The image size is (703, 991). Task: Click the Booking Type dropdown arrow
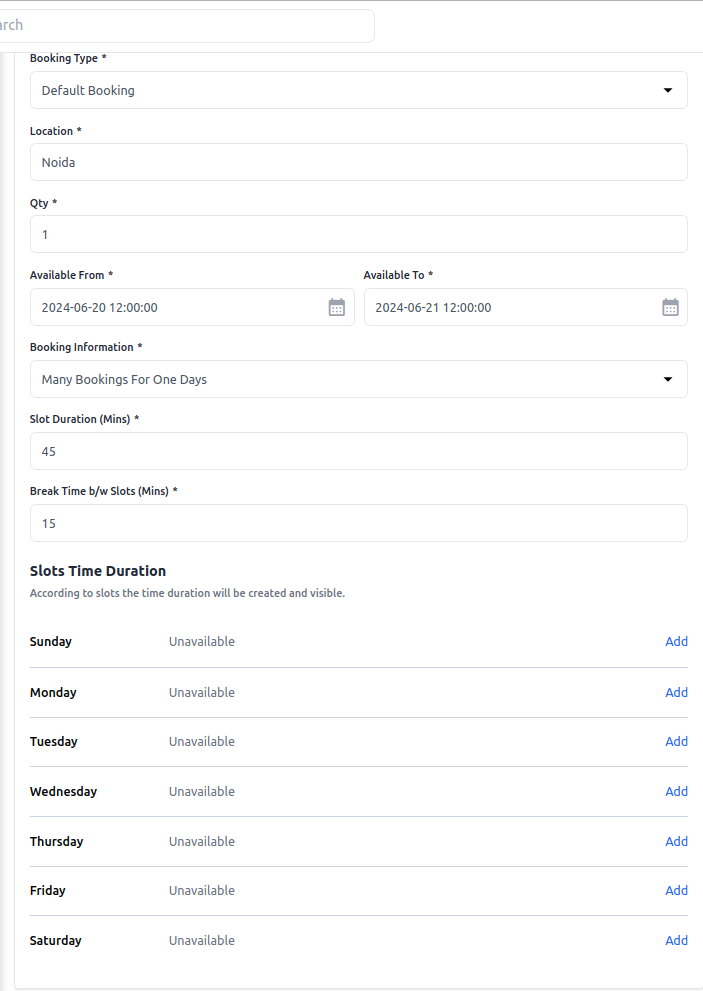[x=668, y=90]
